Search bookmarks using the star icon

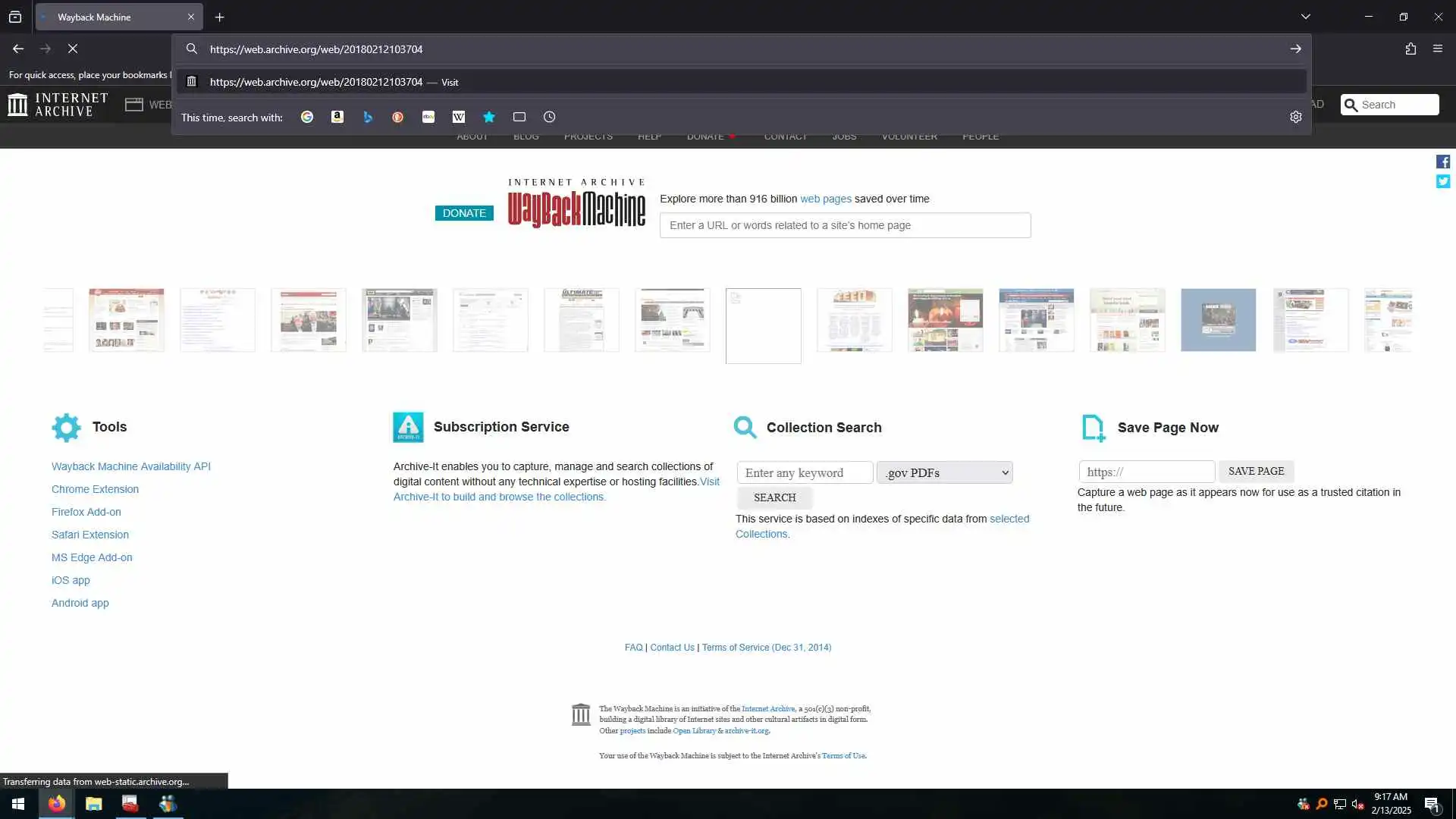(489, 117)
